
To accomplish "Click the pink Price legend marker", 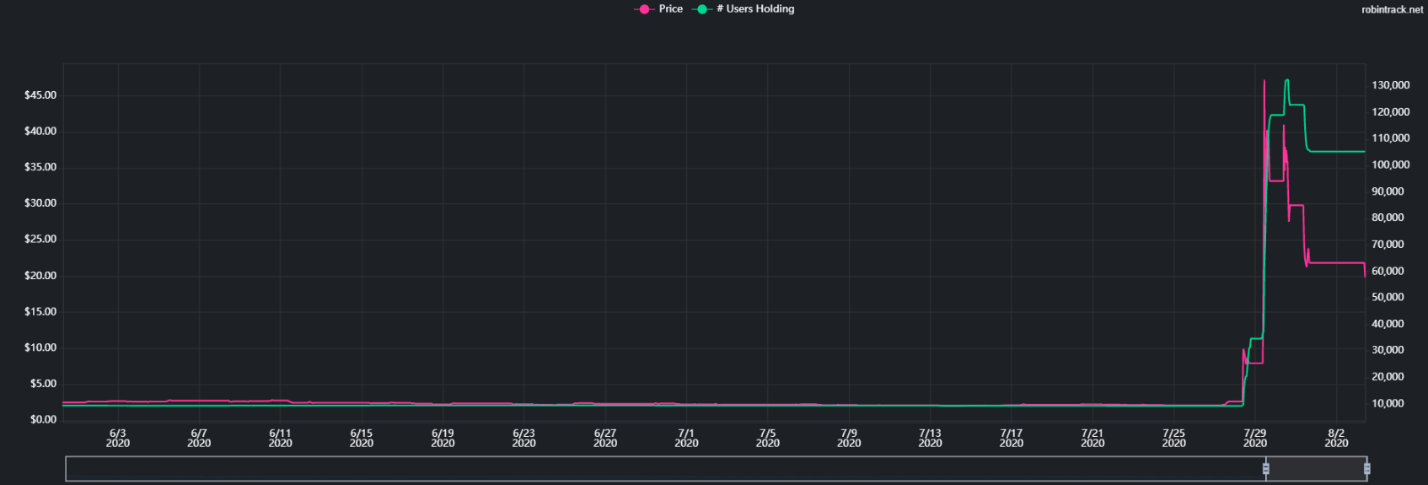I will (x=644, y=9).
